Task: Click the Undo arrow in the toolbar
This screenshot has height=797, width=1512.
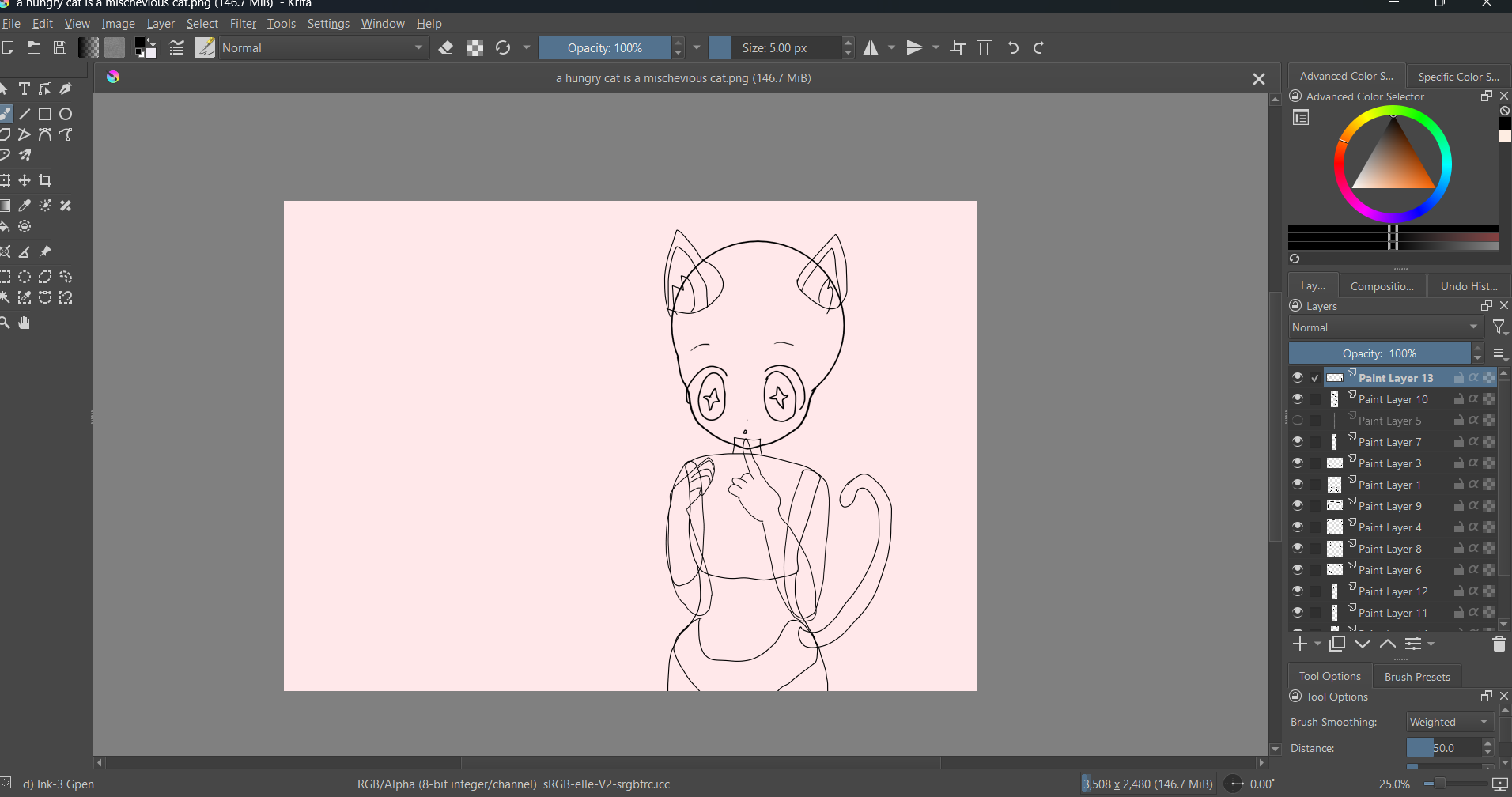Action: (1013, 47)
